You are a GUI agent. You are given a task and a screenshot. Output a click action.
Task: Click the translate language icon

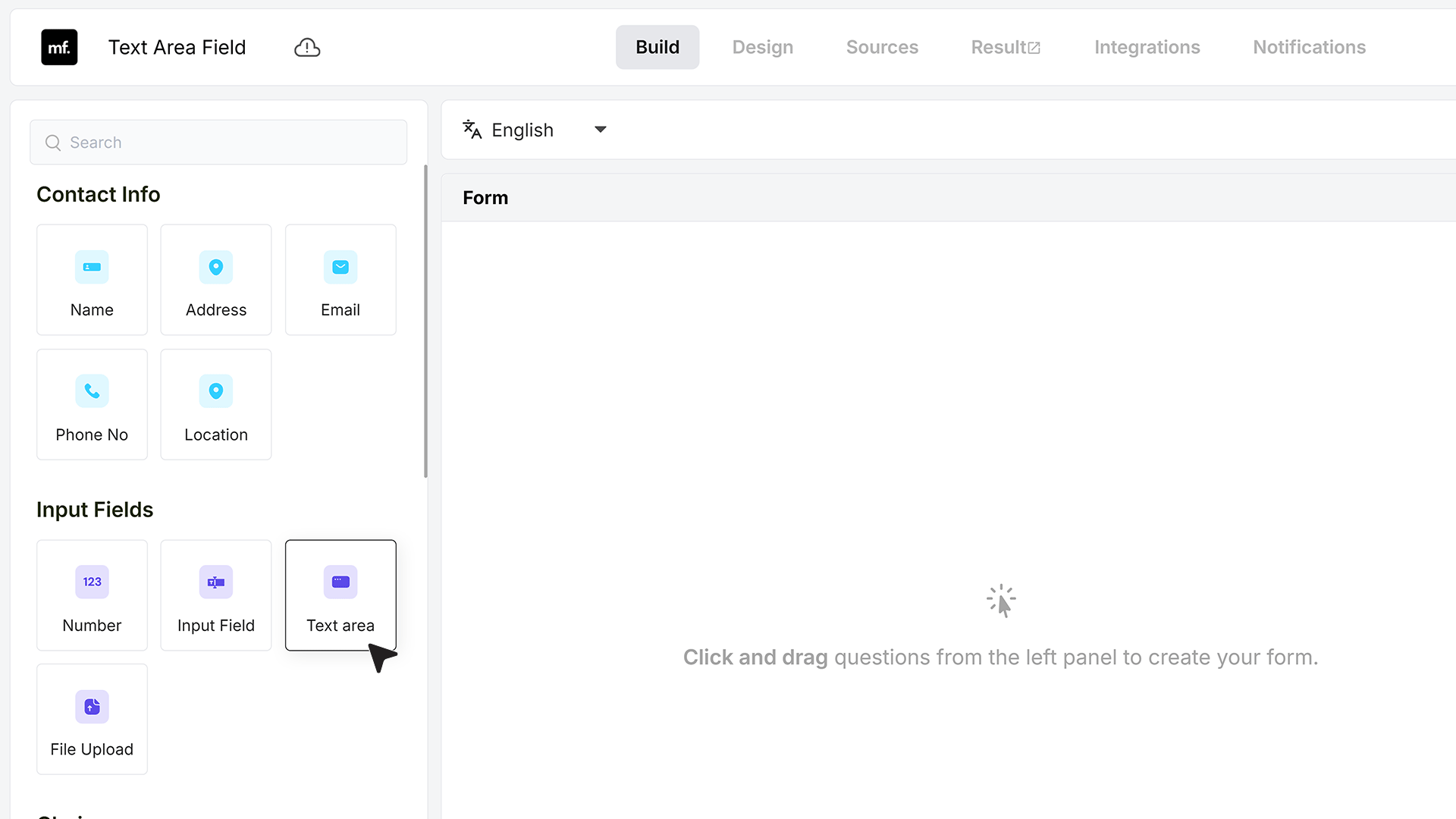(472, 130)
